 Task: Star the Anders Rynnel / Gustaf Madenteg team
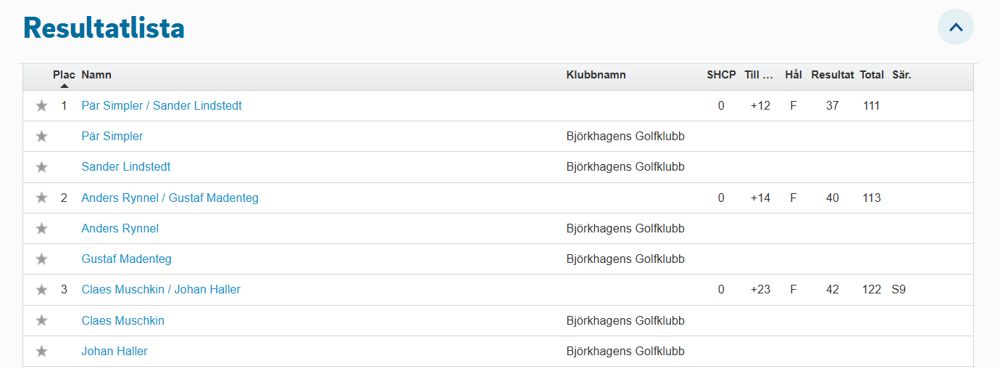[41, 198]
